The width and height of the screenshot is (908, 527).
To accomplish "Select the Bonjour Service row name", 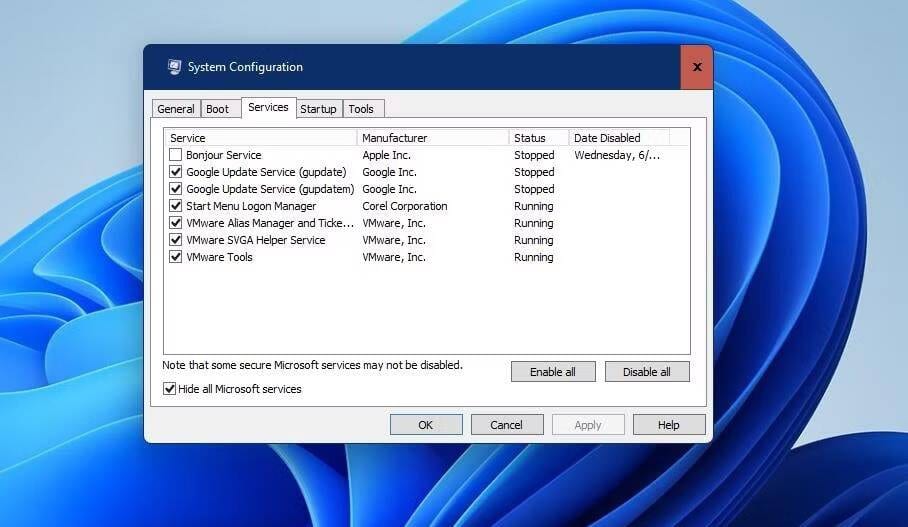I will [x=224, y=155].
